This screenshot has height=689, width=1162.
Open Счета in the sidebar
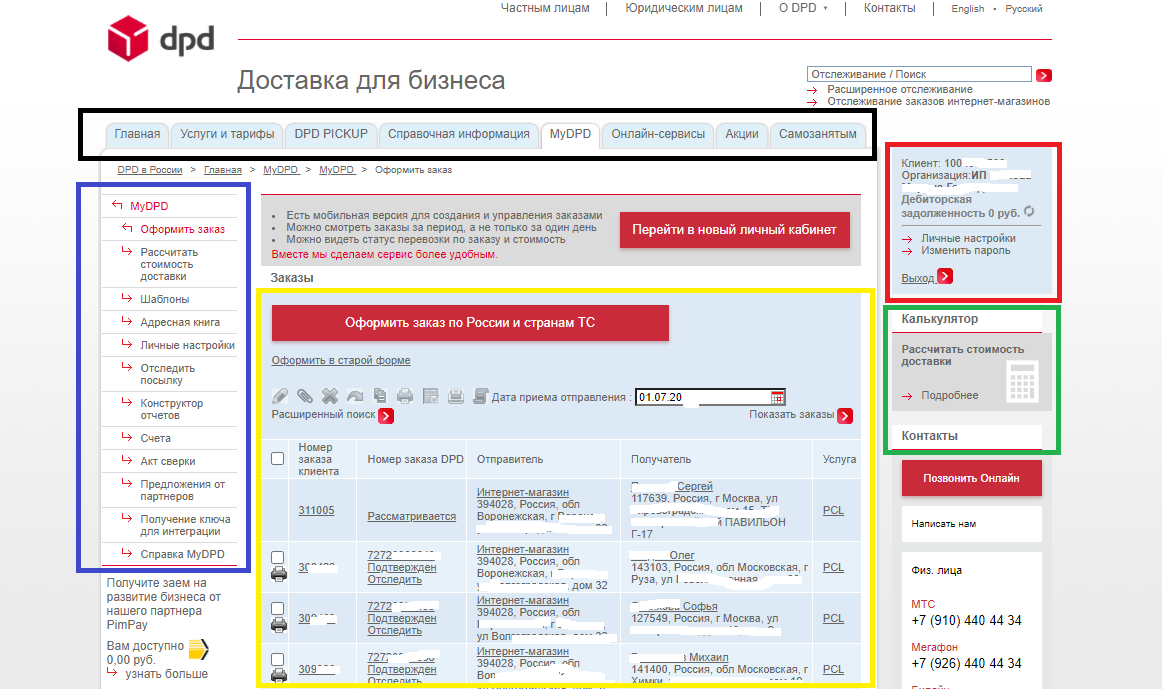point(156,439)
